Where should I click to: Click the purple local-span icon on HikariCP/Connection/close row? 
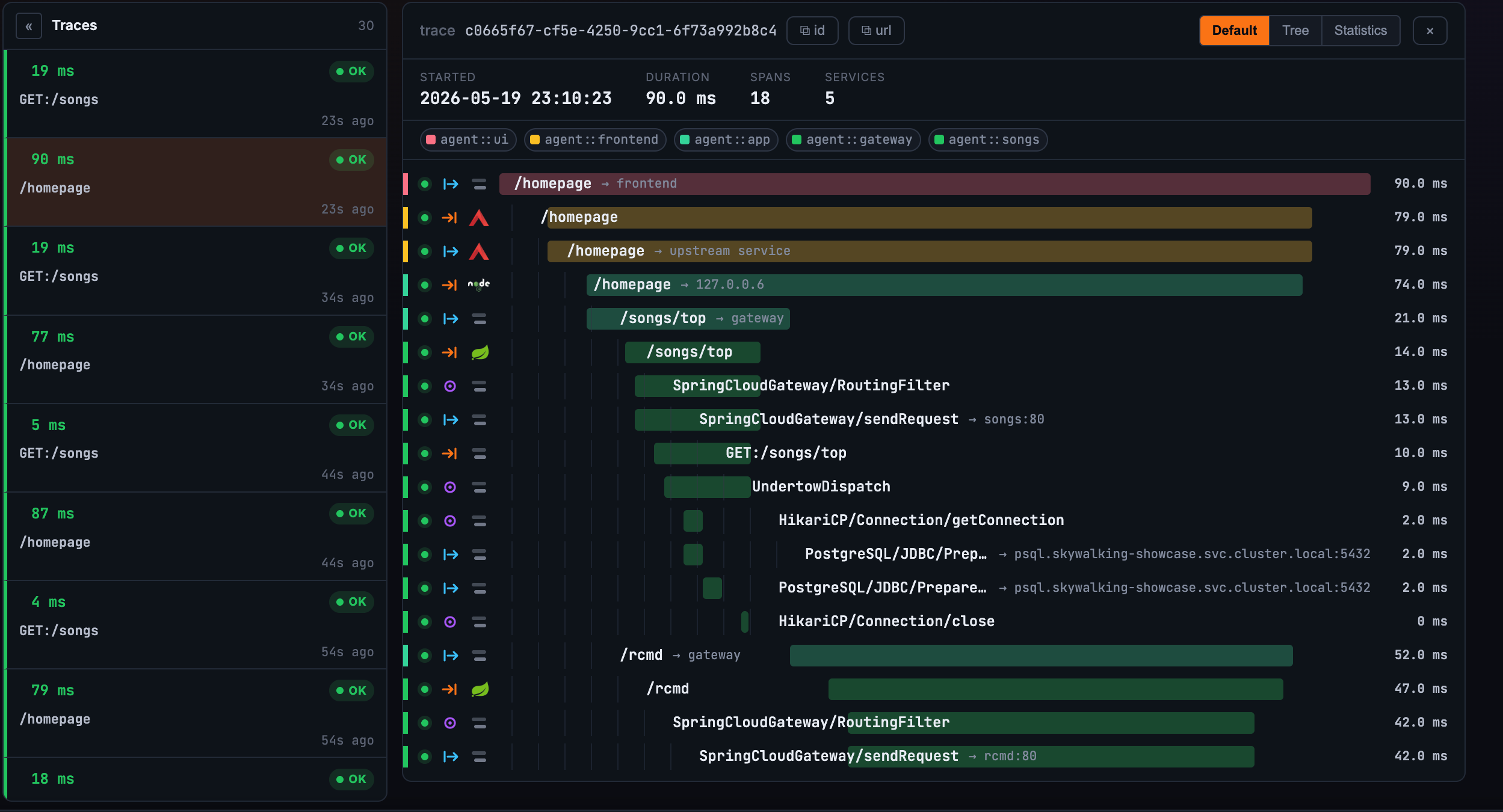(450, 622)
